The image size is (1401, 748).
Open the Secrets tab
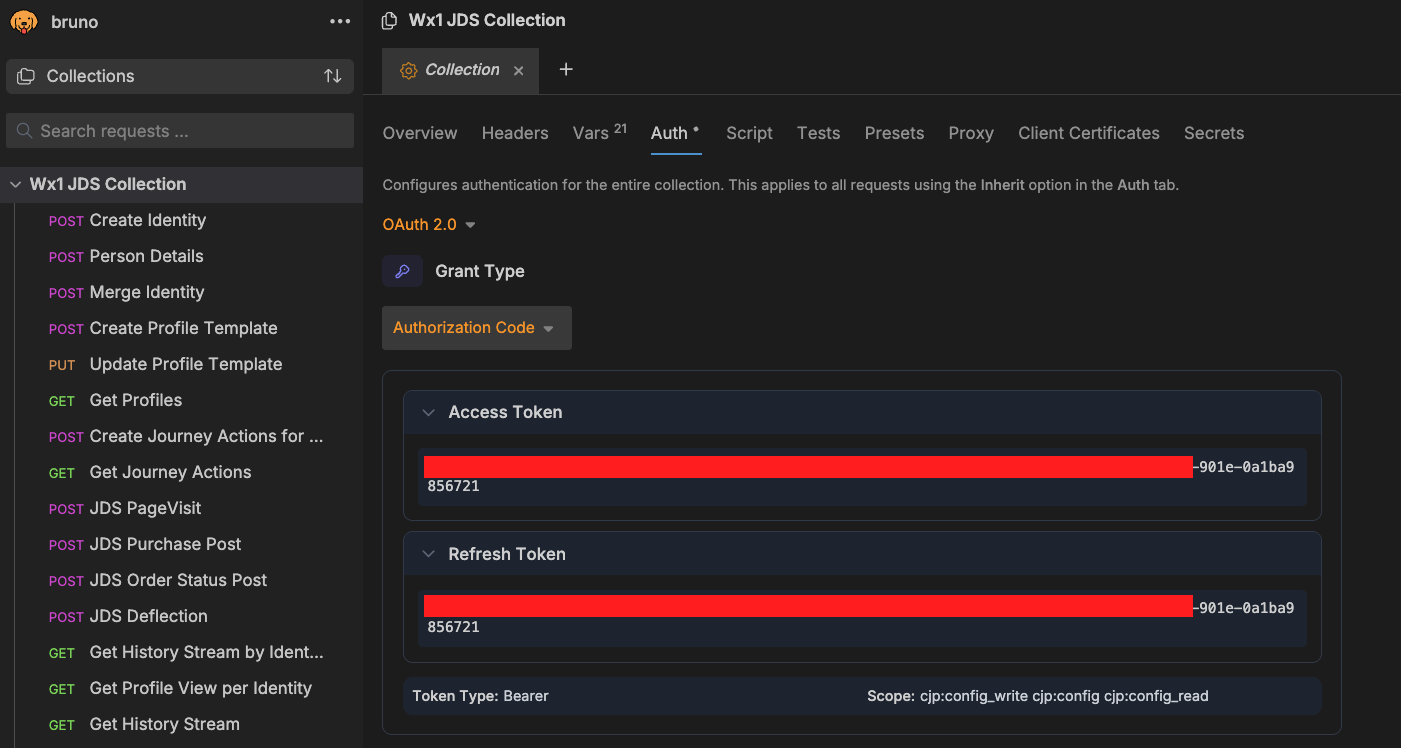tap(1214, 133)
